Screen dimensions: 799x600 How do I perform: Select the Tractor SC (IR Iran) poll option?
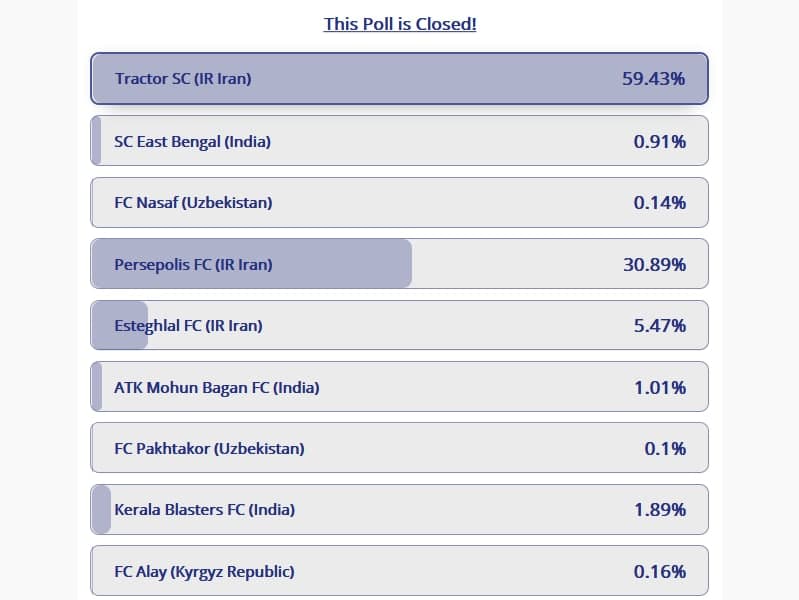[x=400, y=79]
